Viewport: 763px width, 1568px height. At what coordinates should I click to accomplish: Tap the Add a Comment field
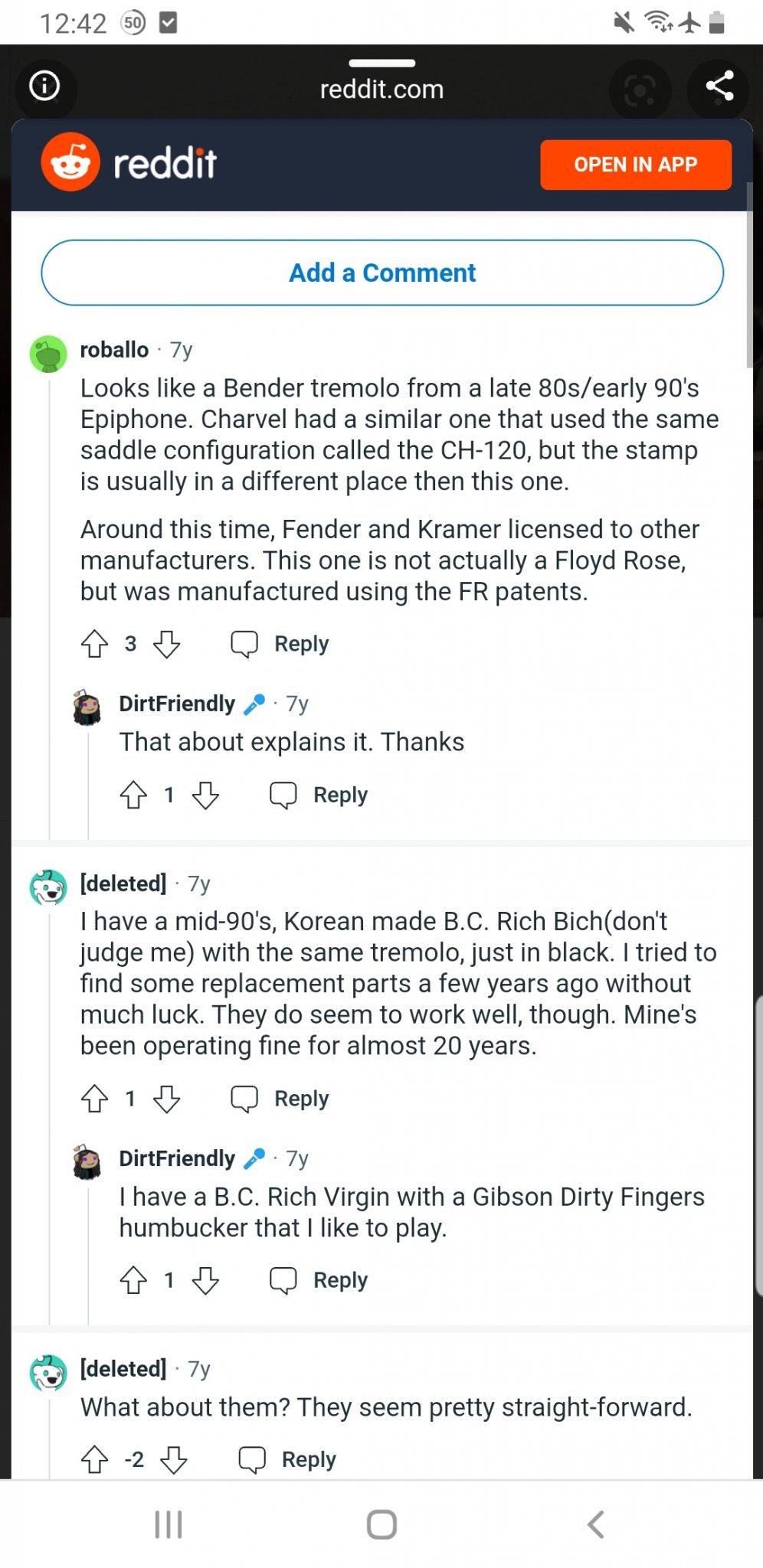[x=381, y=273]
